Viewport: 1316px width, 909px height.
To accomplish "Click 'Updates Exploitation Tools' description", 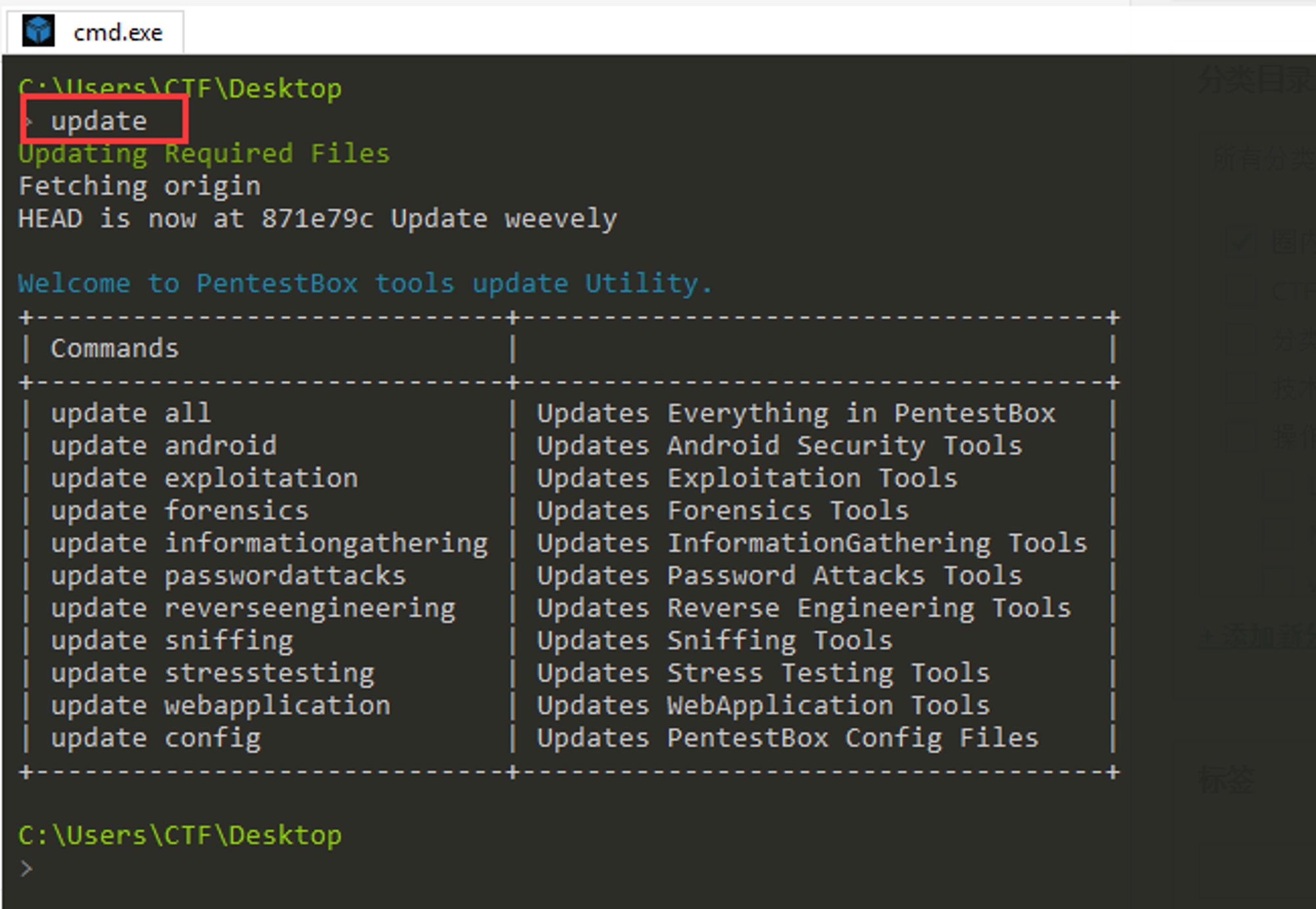I will tap(747, 479).
